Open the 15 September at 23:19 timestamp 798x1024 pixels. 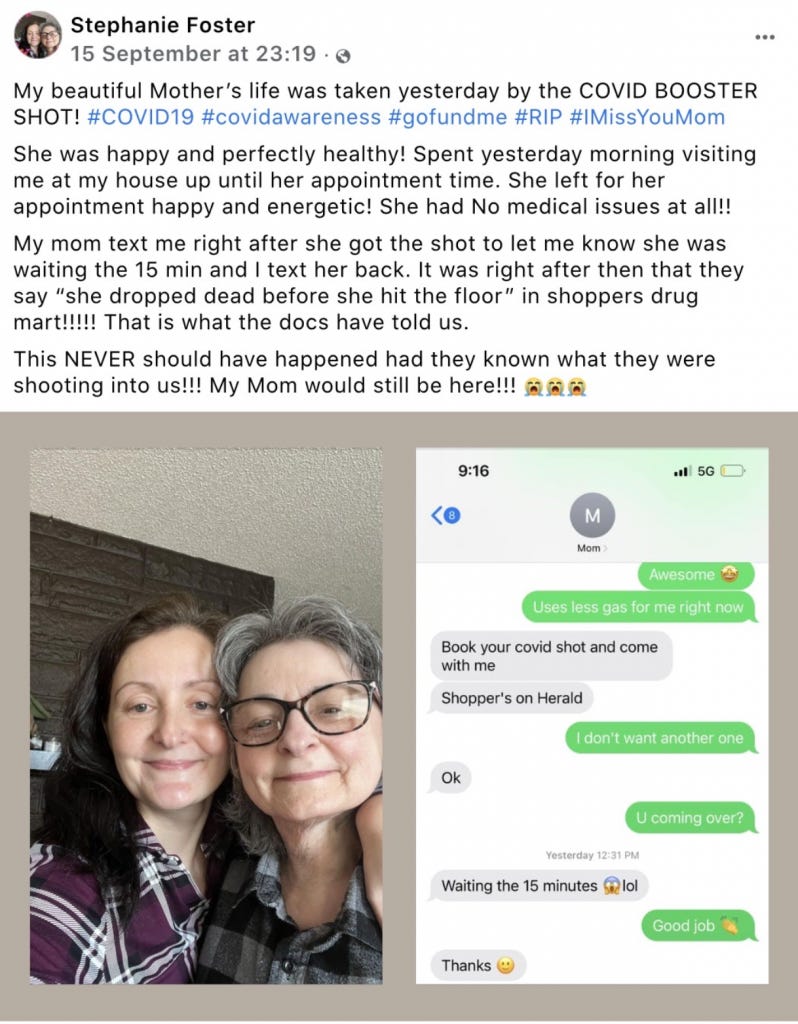click(x=193, y=54)
